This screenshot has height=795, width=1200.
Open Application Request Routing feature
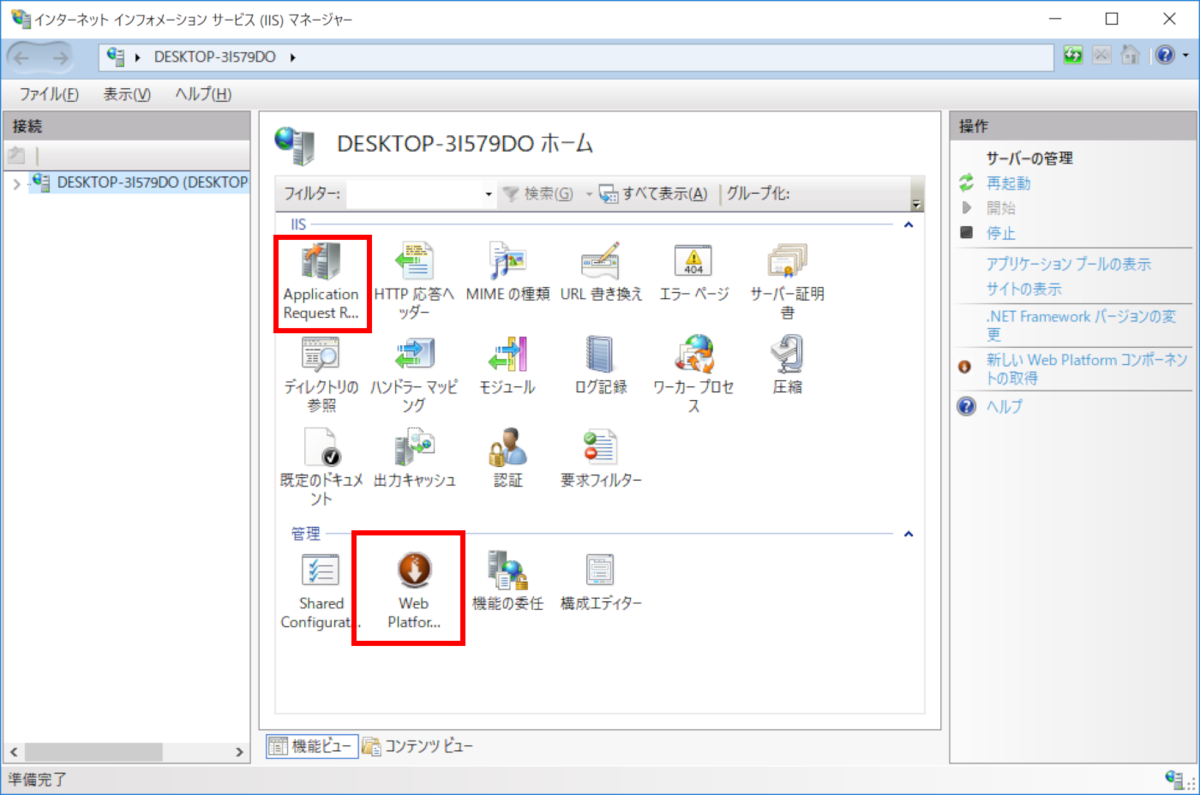[321, 283]
